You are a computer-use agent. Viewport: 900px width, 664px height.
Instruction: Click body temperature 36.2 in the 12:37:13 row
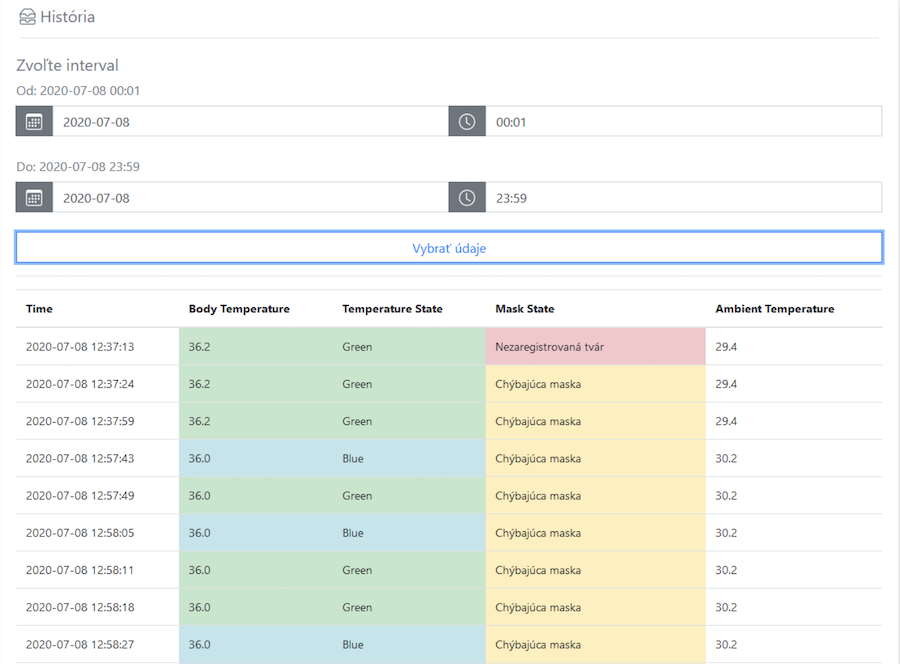[x=199, y=347]
